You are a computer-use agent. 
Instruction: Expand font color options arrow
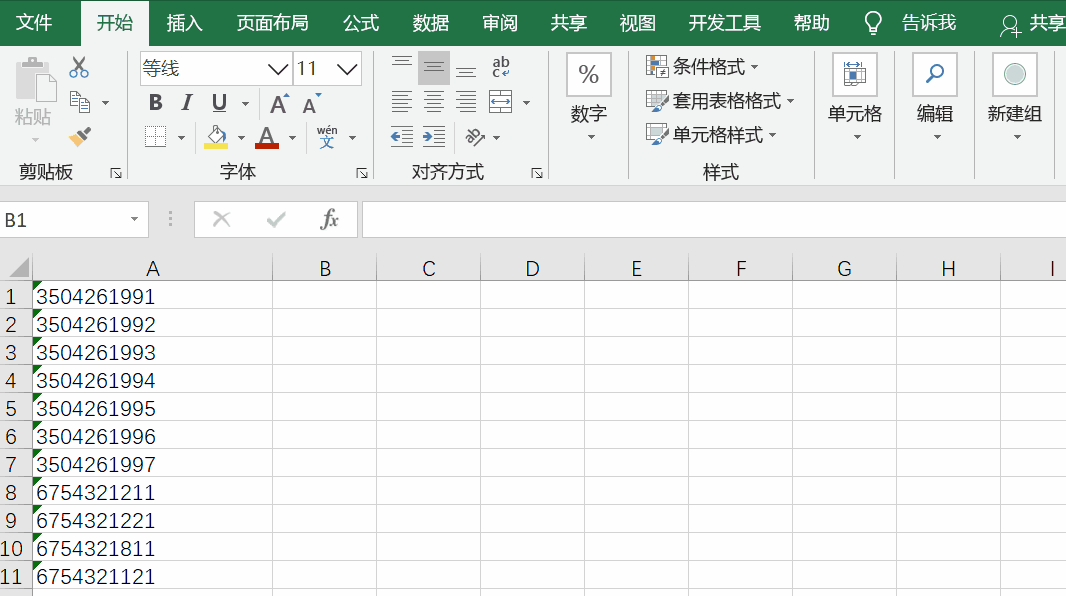pos(292,138)
